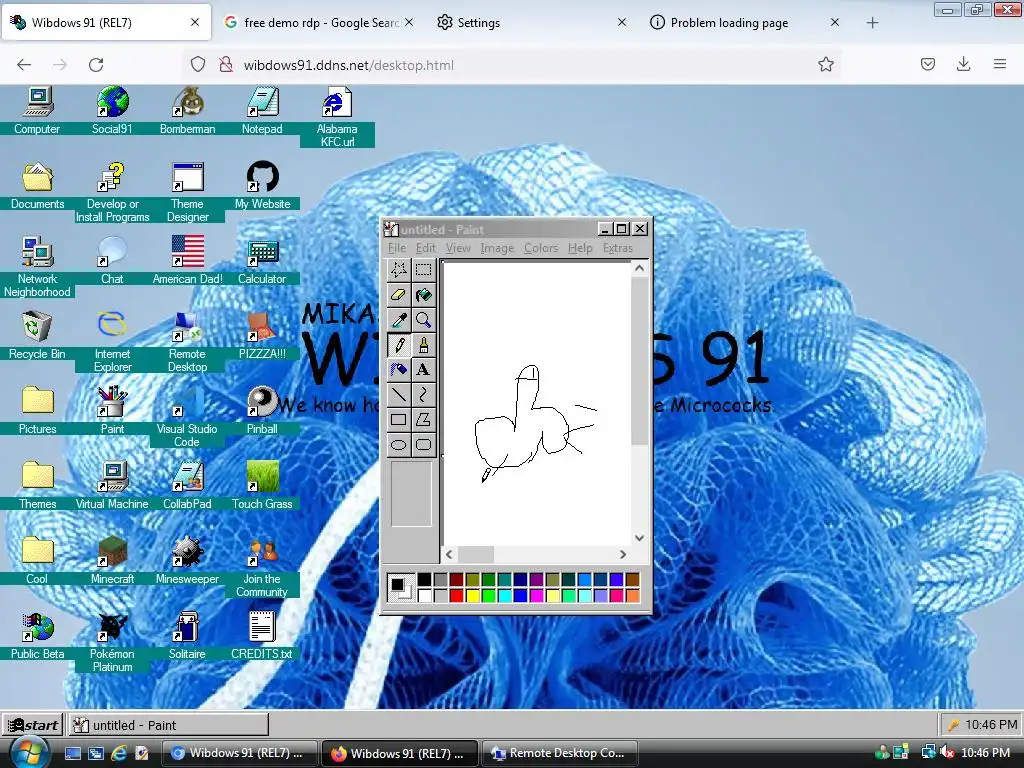
Task: Select the Polygon shape tool
Action: pos(423,420)
